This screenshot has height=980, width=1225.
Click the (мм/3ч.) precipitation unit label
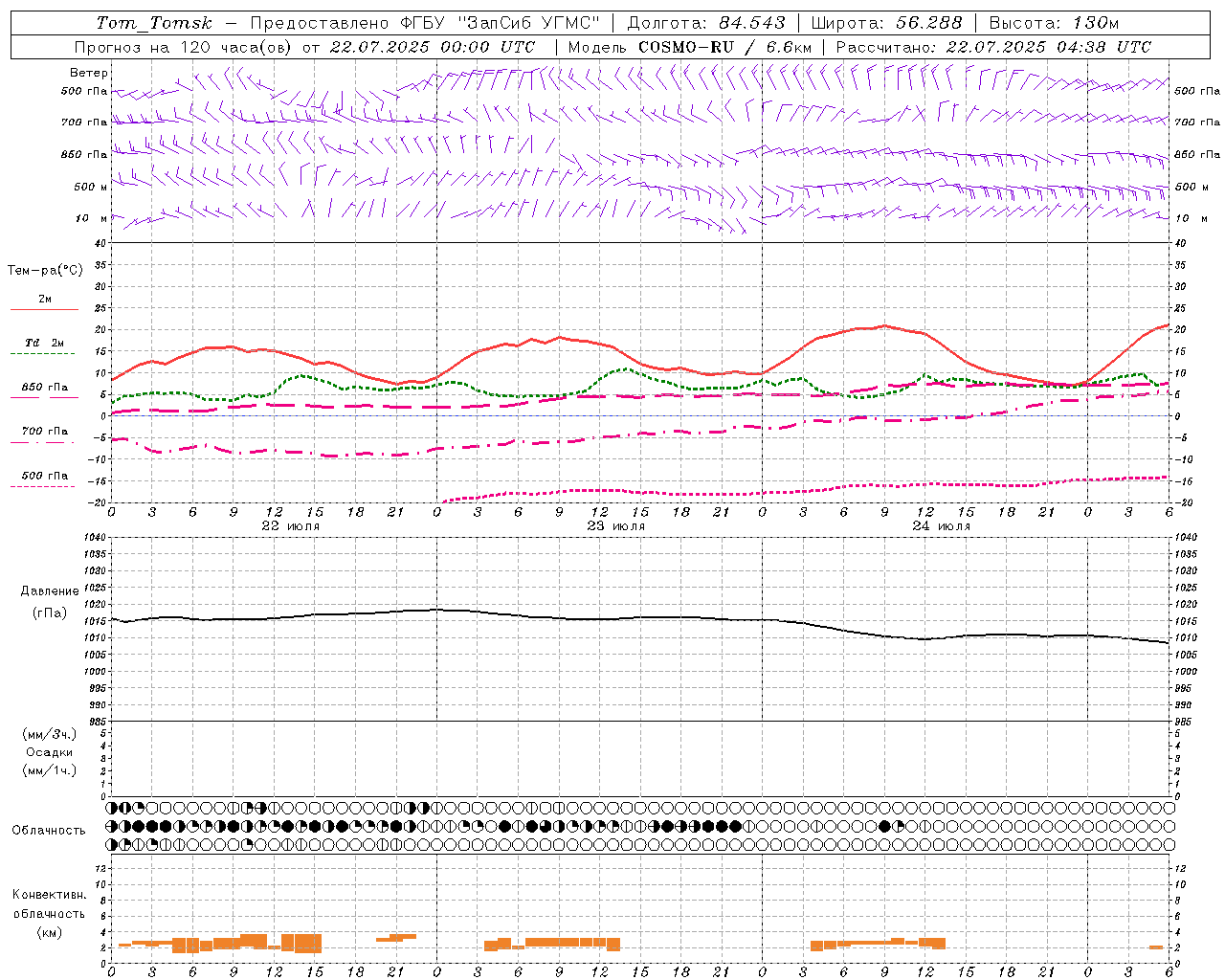[50, 734]
